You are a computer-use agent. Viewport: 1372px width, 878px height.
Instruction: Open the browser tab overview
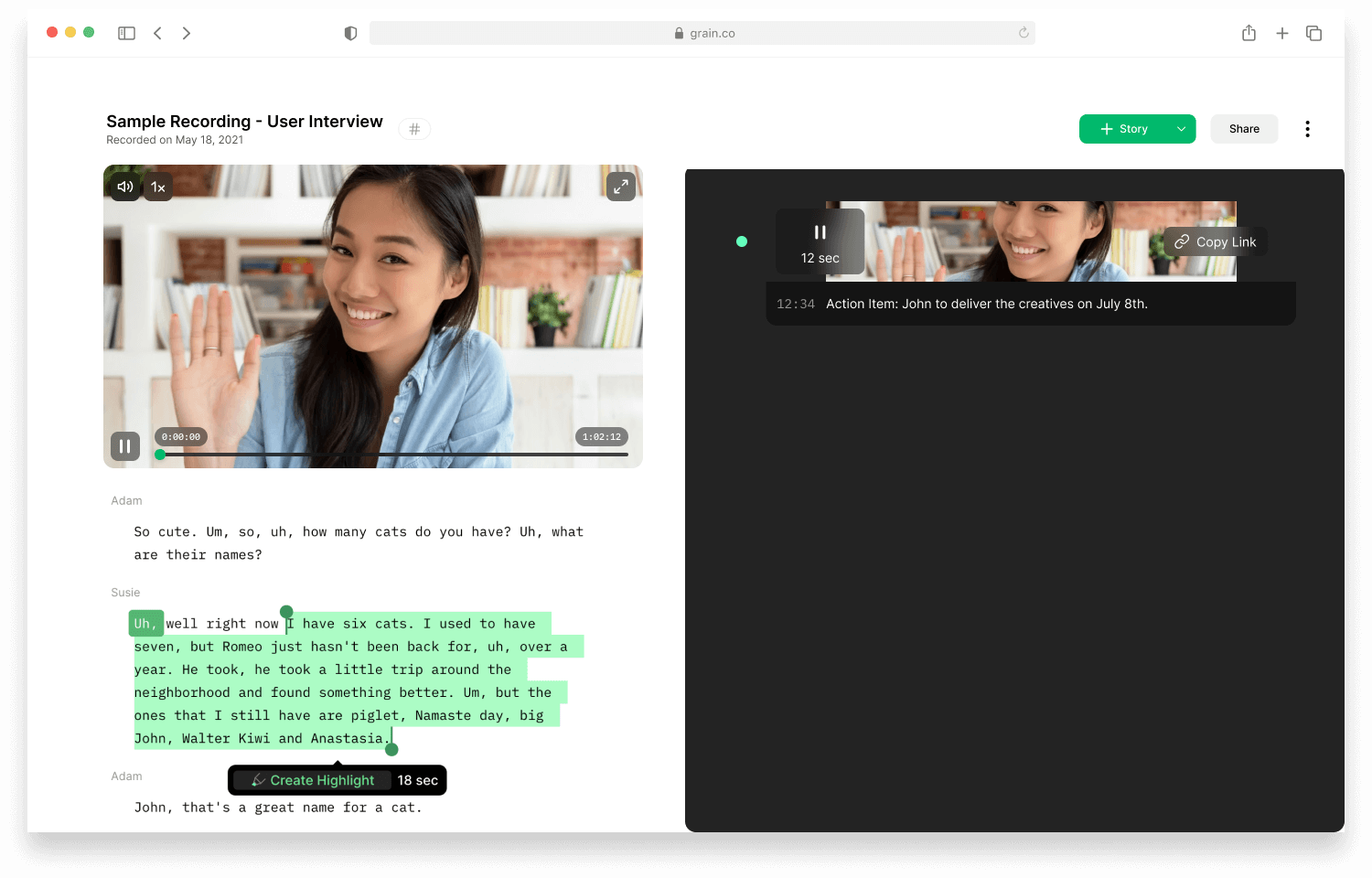pos(1313,32)
